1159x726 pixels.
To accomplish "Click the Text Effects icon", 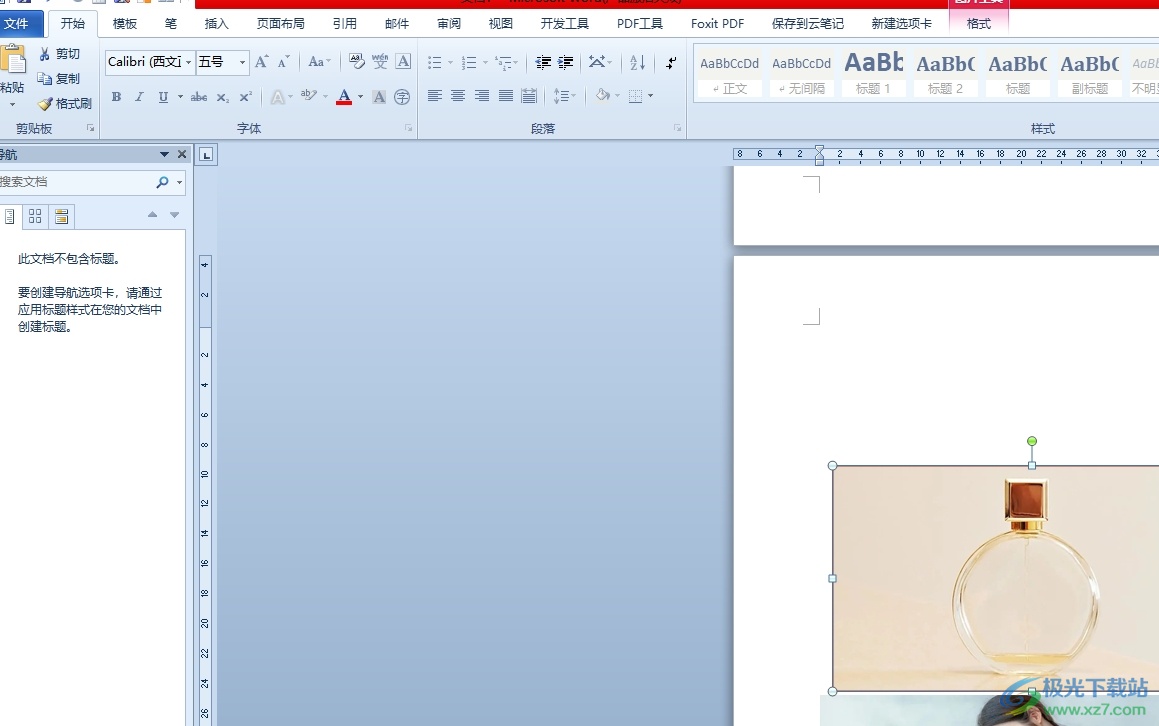I will point(277,96).
